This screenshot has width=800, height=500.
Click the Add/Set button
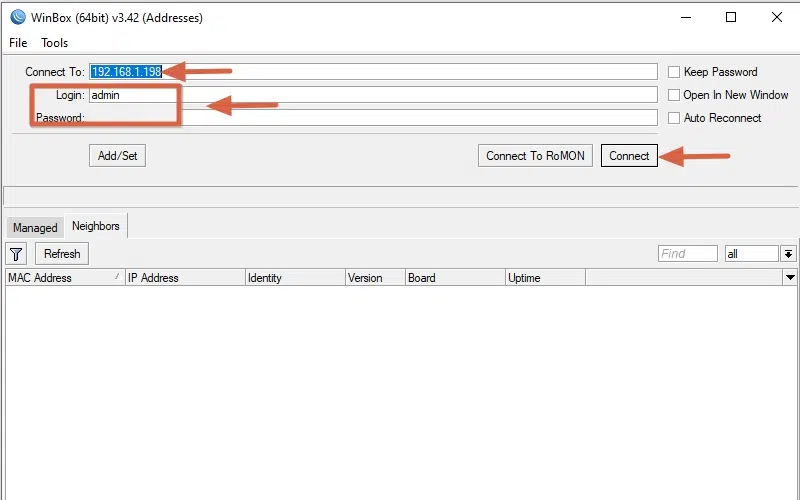pyautogui.click(x=117, y=156)
